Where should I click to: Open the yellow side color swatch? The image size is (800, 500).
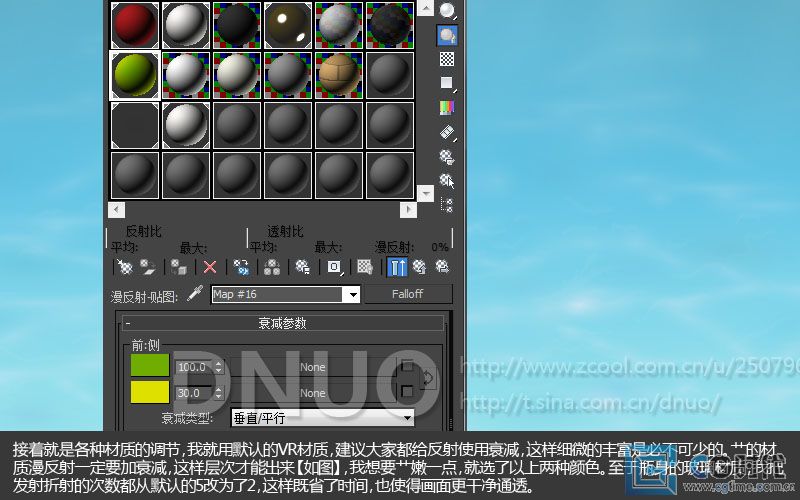[x=150, y=392]
